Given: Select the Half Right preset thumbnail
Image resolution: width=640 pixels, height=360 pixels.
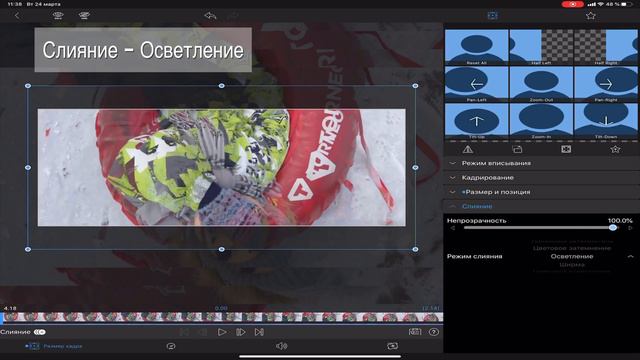Looking at the screenshot, I should (x=606, y=47).
